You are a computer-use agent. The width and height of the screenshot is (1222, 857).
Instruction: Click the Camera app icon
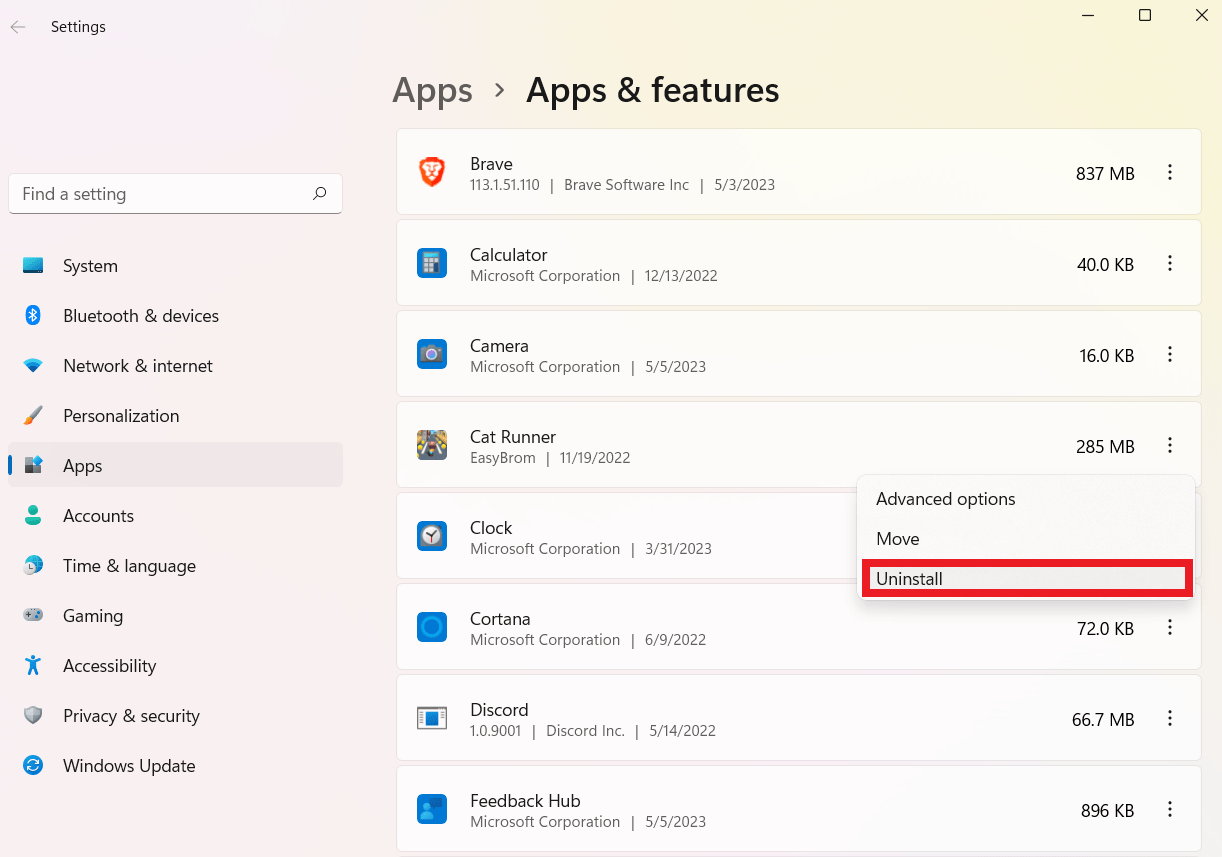click(432, 354)
